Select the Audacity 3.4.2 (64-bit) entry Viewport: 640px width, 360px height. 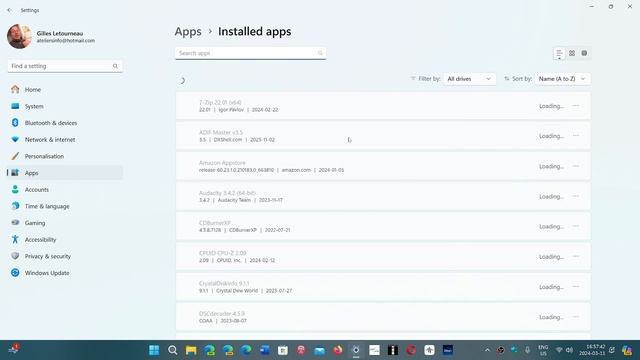coord(383,196)
